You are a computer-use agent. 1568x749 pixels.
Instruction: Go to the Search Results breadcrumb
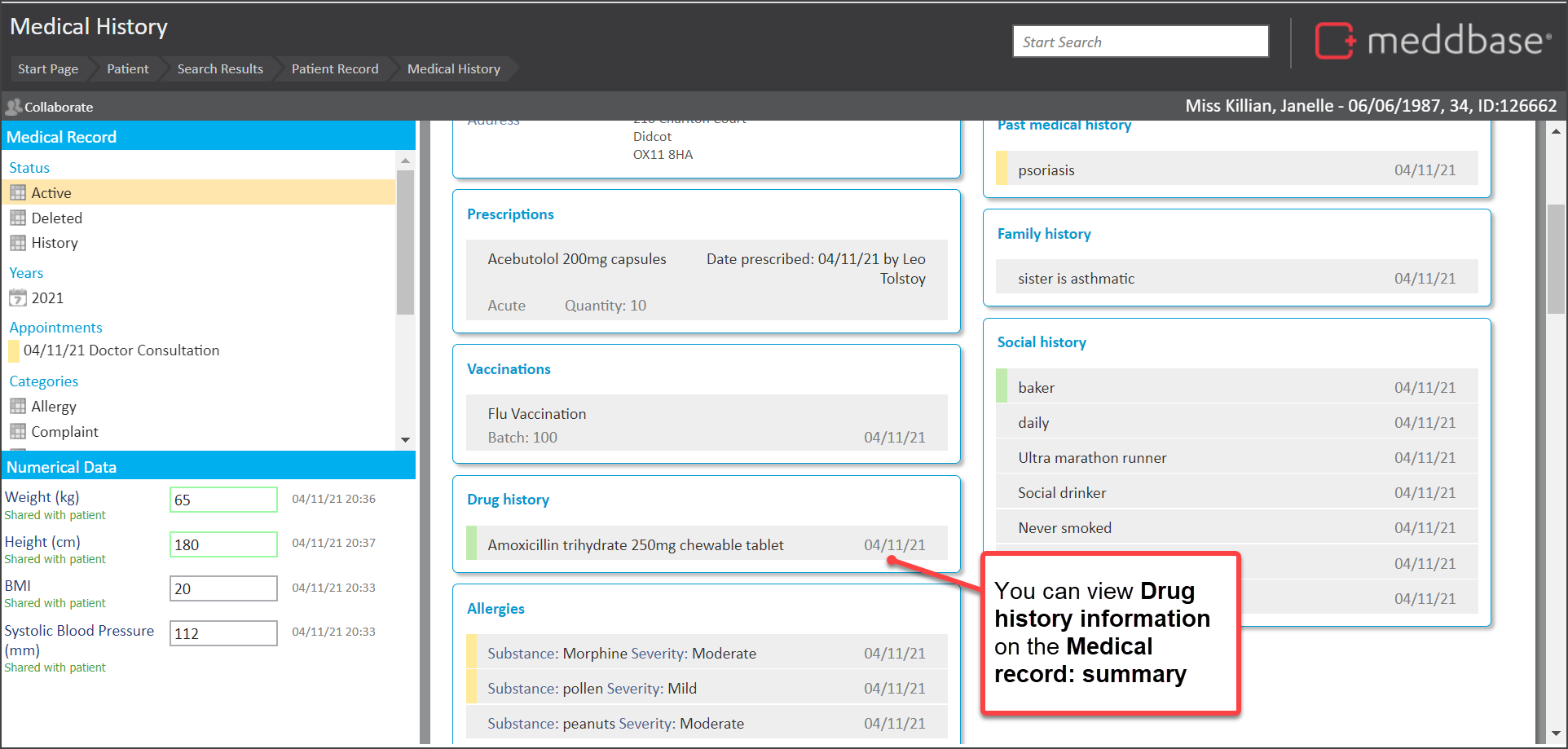pyautogui.click(x=220, y=69)
